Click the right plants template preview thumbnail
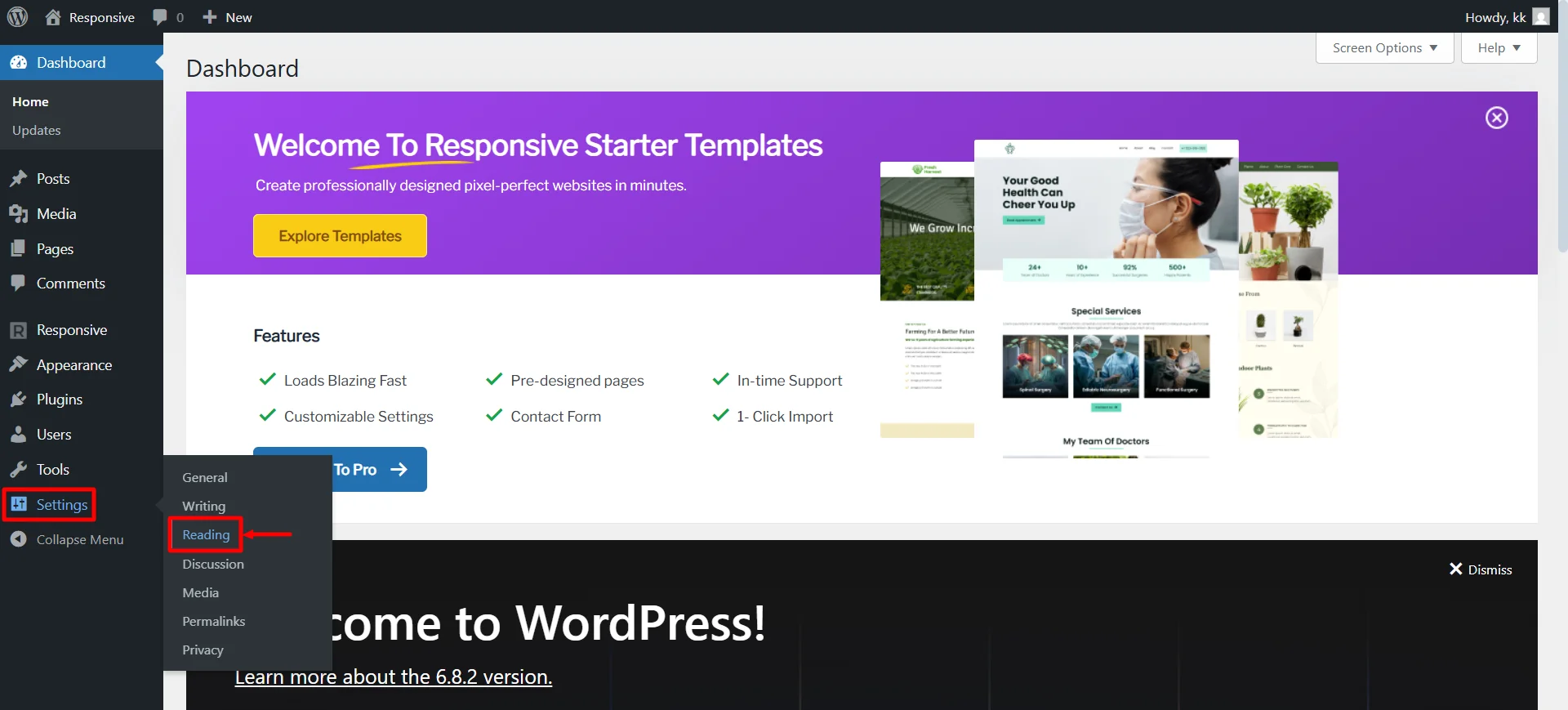 [1289, 300]
